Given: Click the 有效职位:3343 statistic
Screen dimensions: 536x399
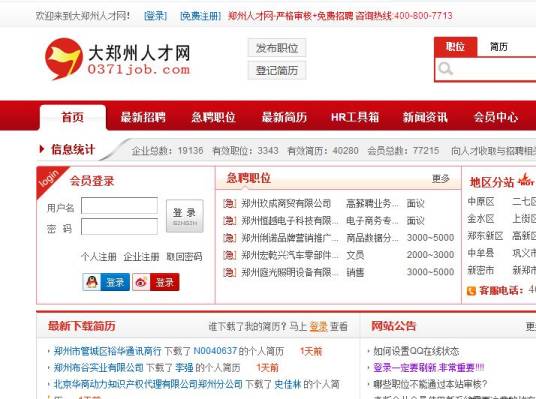Looking at the screenshot, I should (245, 150).
